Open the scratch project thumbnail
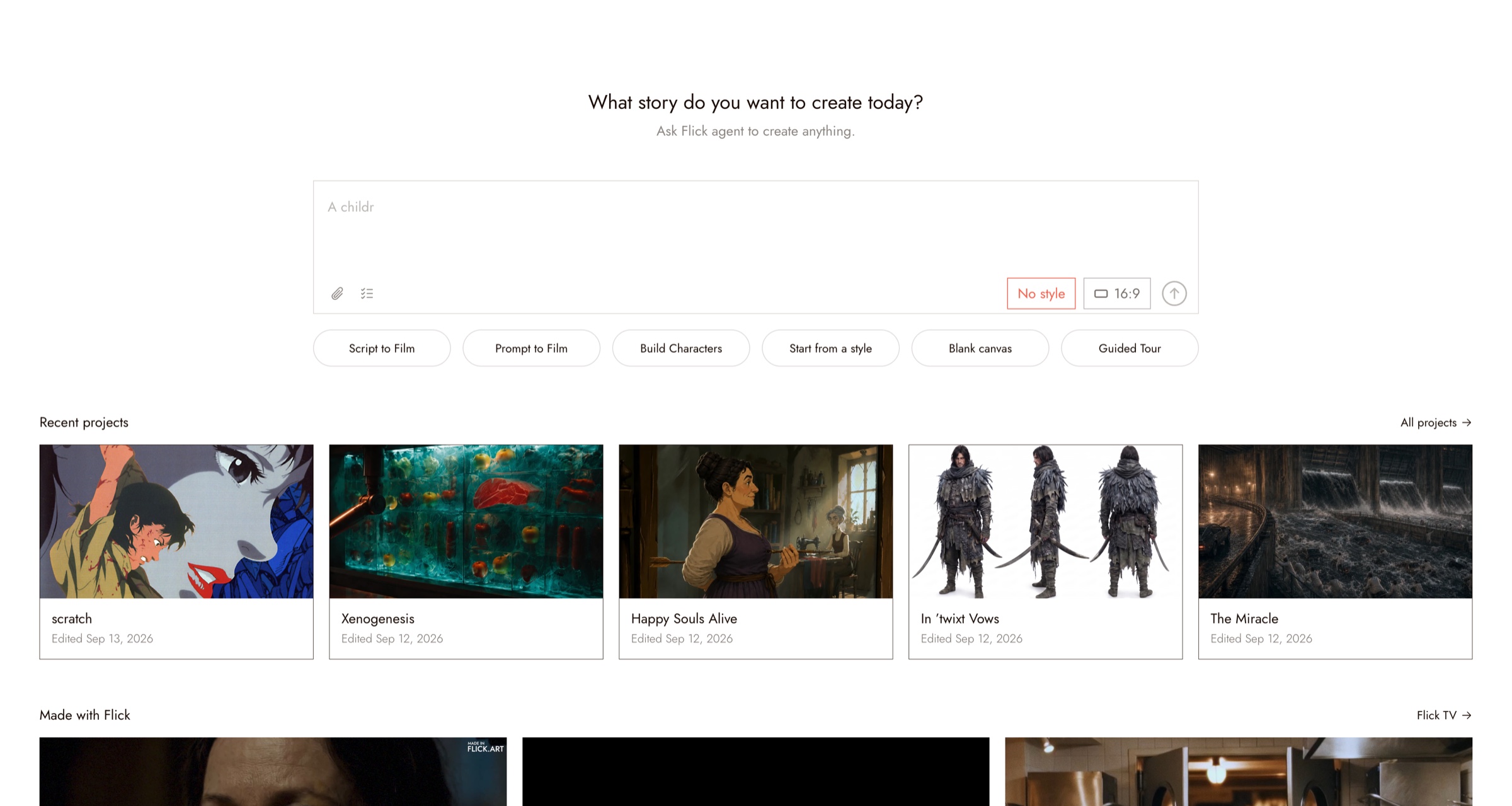The image size is (1512, 806). pyautogui.click(x=176, y=521)
